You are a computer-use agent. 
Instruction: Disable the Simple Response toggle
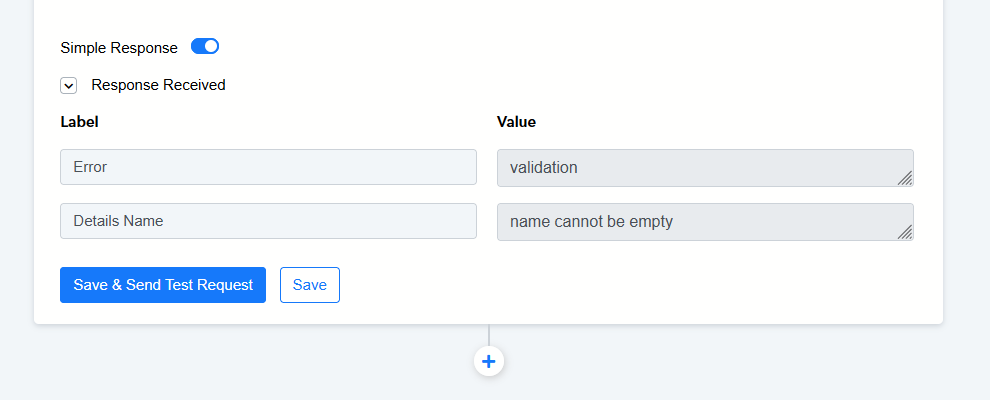coord(205,46)
